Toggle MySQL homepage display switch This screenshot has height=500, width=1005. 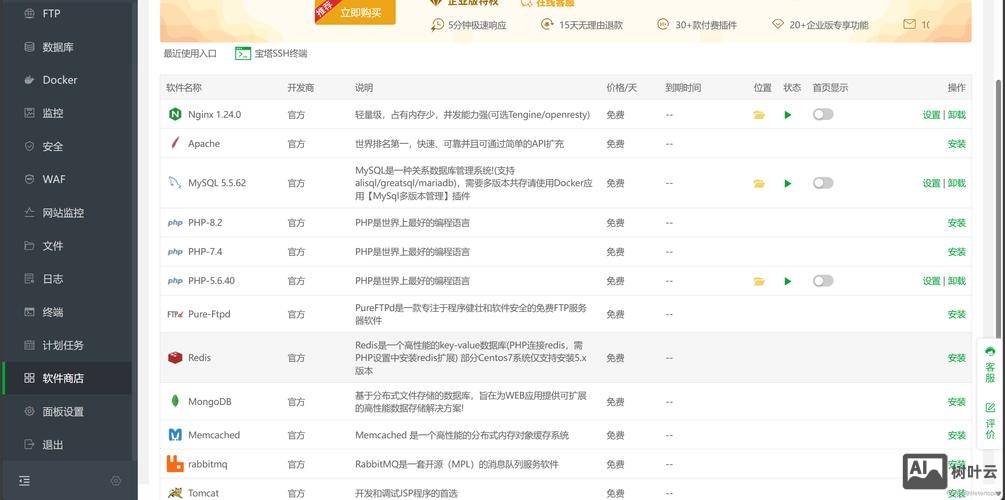click(x=823, y=183)
